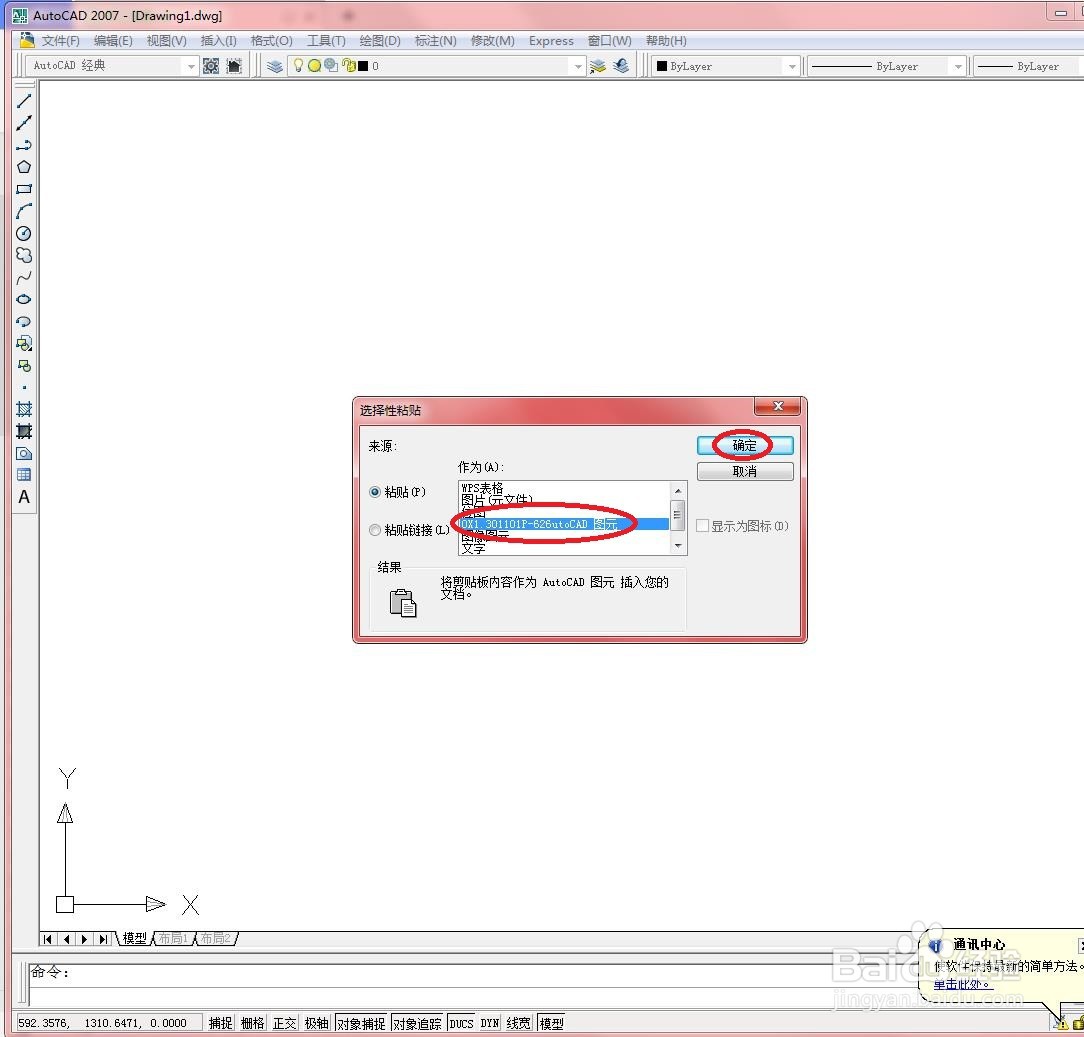Open the 插入(I) menu
Screen dimensions: 1084x1037
tap(218, 41)
